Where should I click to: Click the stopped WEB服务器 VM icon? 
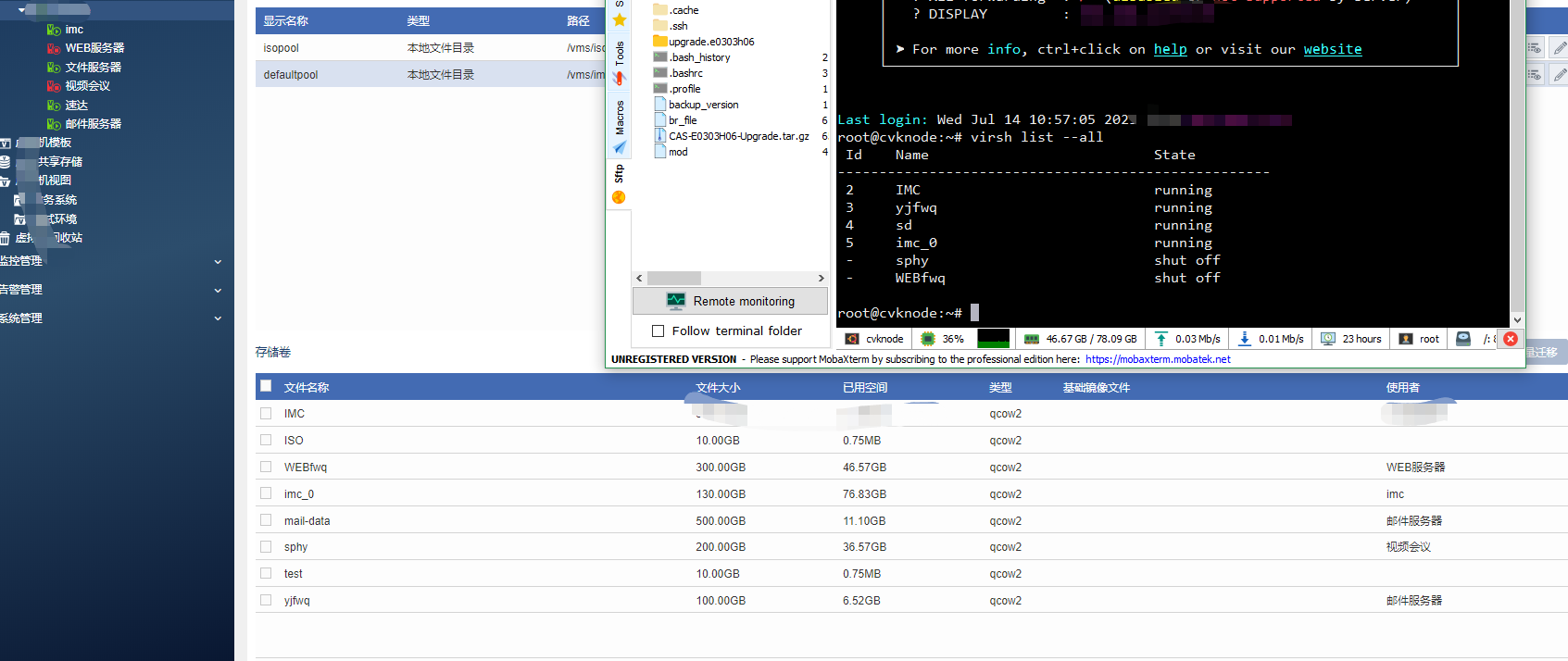coord(54,48)
